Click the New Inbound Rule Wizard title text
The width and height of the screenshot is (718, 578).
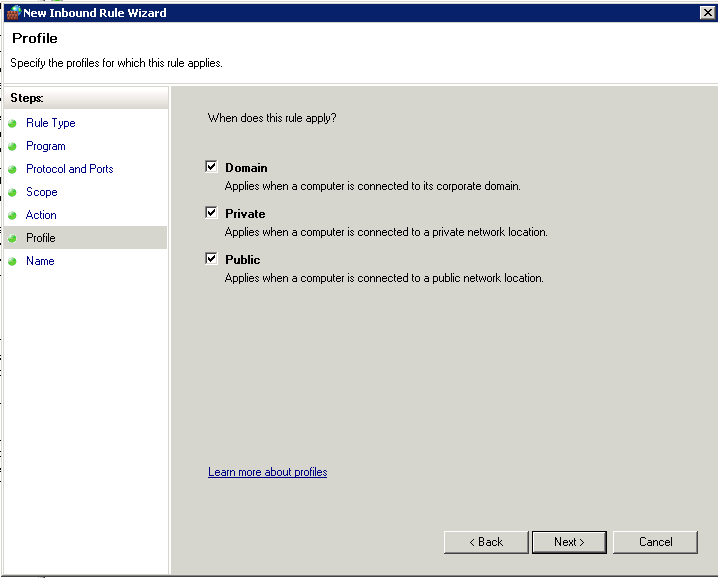click(95, 13)
